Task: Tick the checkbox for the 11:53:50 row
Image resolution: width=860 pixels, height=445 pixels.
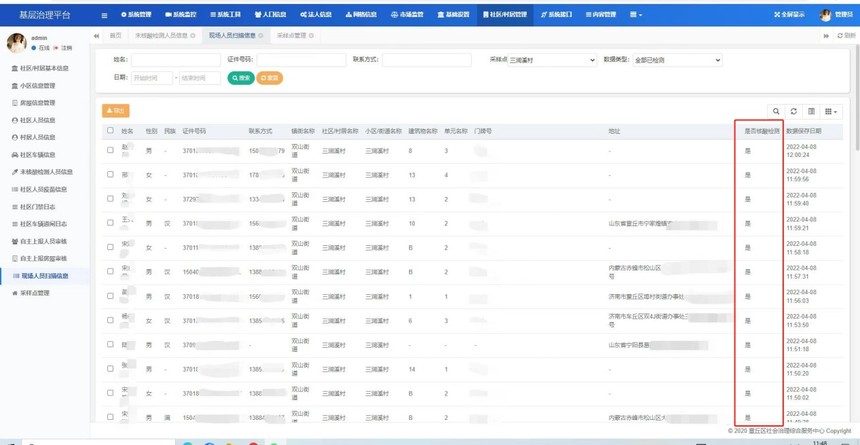Action: [x=110, y=320]
